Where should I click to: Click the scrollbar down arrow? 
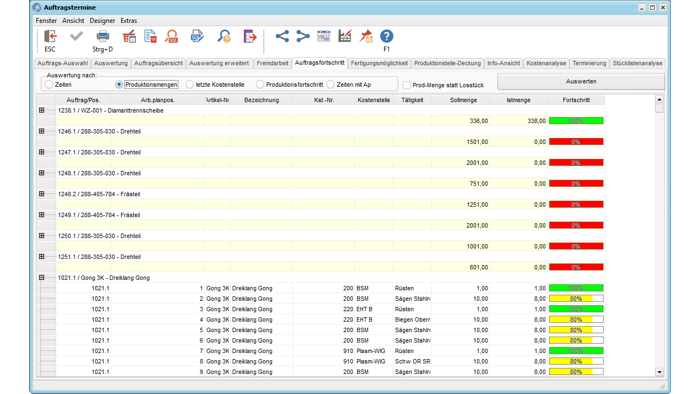click(659, 372)
